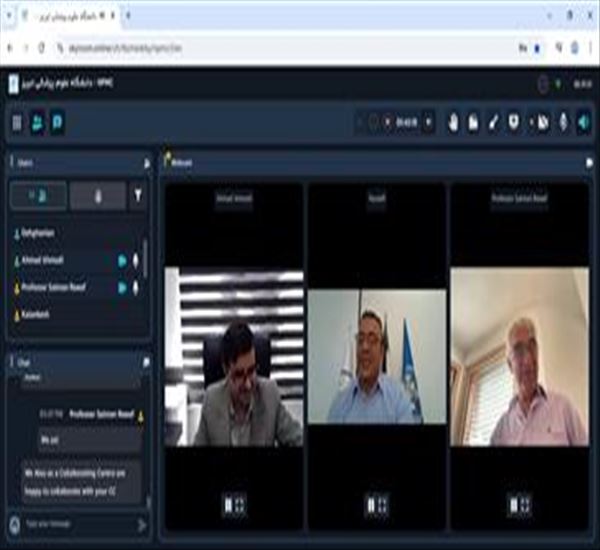Select the whiteboard pen icon
Viewport: 600px width, 550px height.
click(494, 123)
